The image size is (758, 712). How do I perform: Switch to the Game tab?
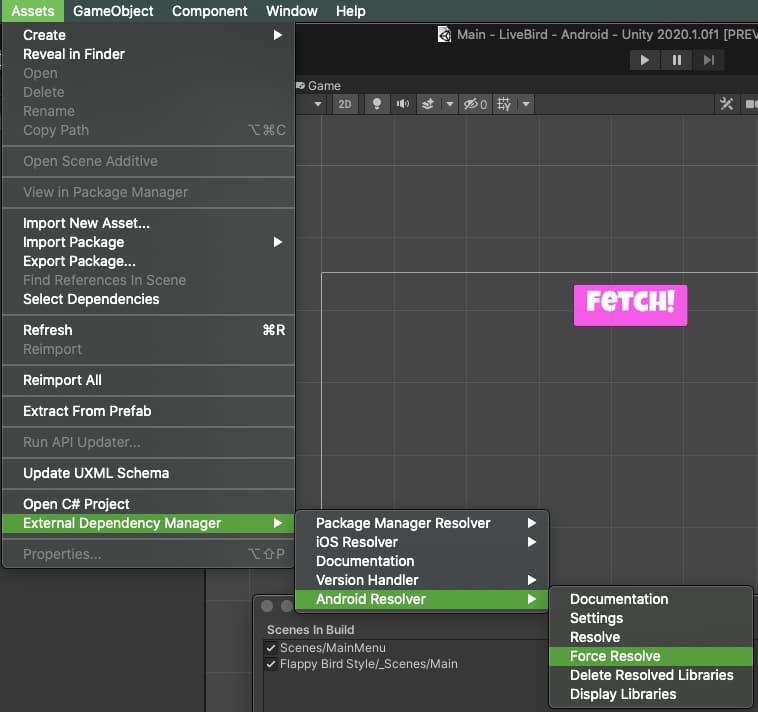click(319, 86)
